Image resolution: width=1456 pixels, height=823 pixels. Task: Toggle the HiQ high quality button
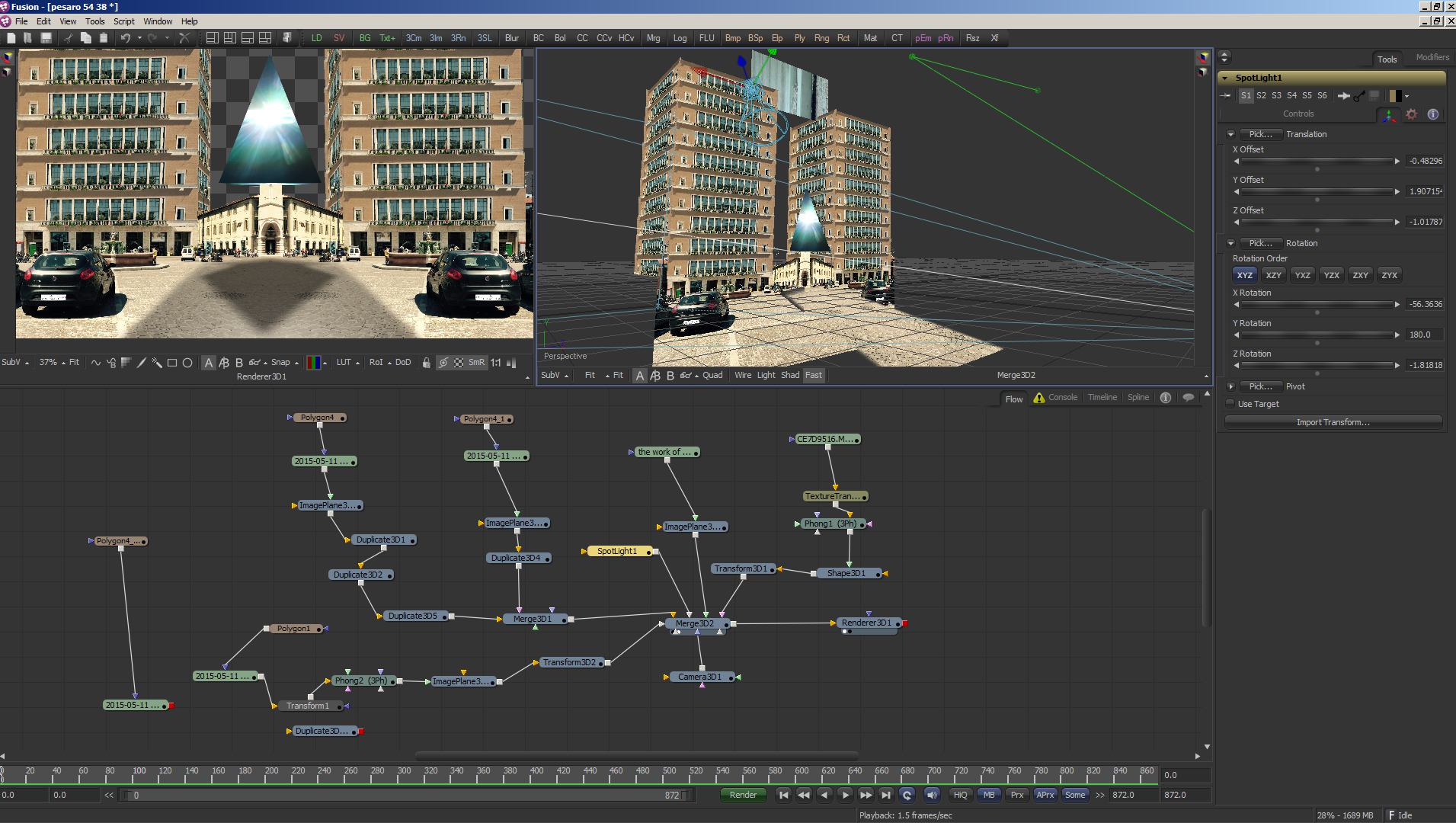coord(960,795)
